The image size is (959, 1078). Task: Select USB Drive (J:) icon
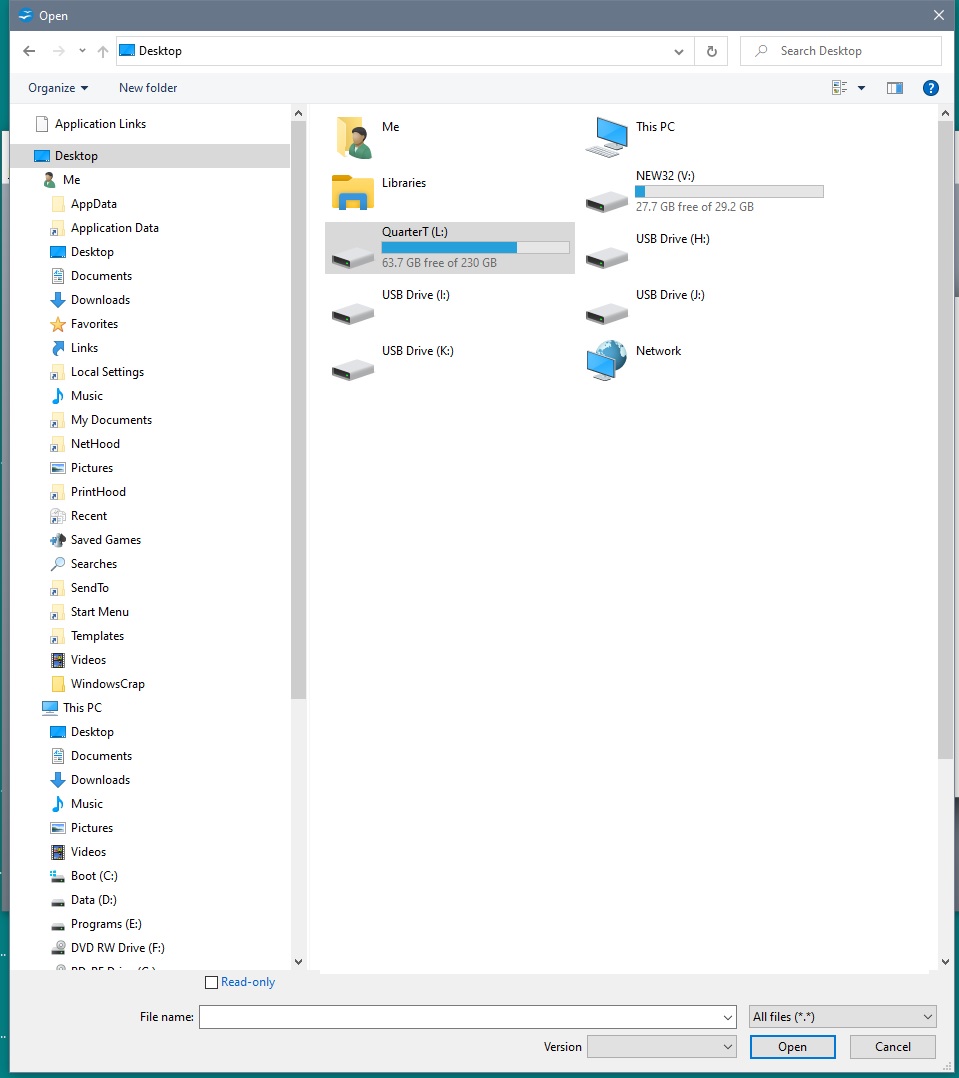[607, 314]
